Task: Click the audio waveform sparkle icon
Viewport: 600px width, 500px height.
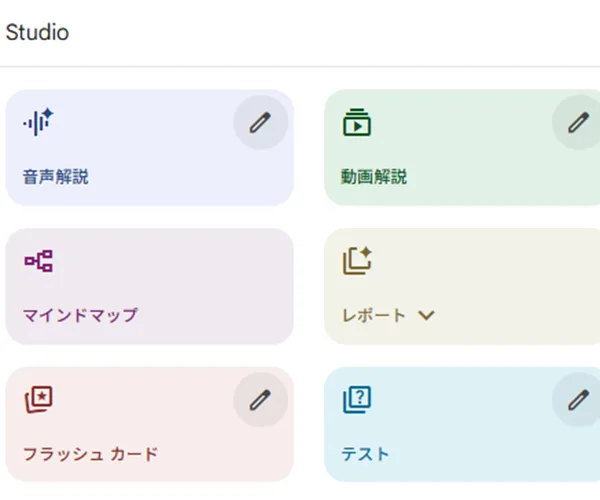Action: tap(38, 122)
